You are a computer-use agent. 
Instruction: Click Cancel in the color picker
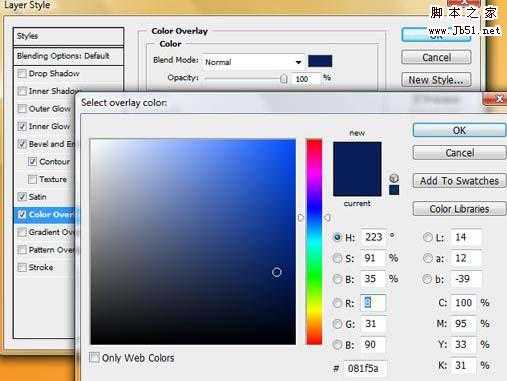click(459, 153)
